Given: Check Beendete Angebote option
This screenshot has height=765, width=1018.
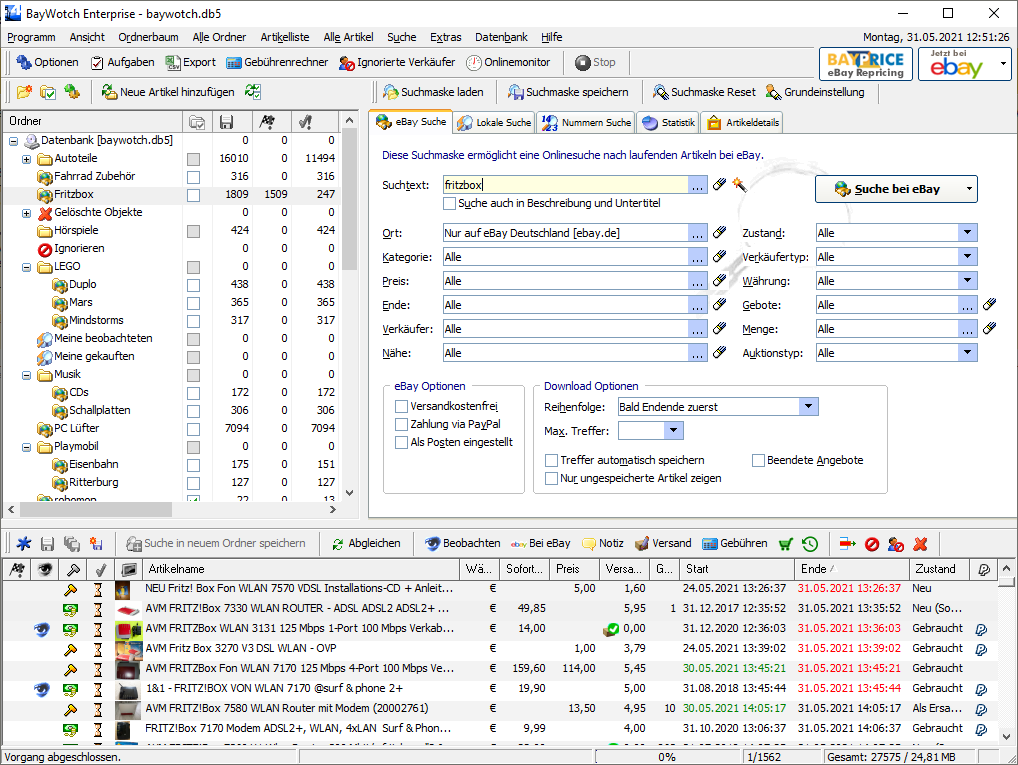Looking at the screenshot, I should [758, 460].
